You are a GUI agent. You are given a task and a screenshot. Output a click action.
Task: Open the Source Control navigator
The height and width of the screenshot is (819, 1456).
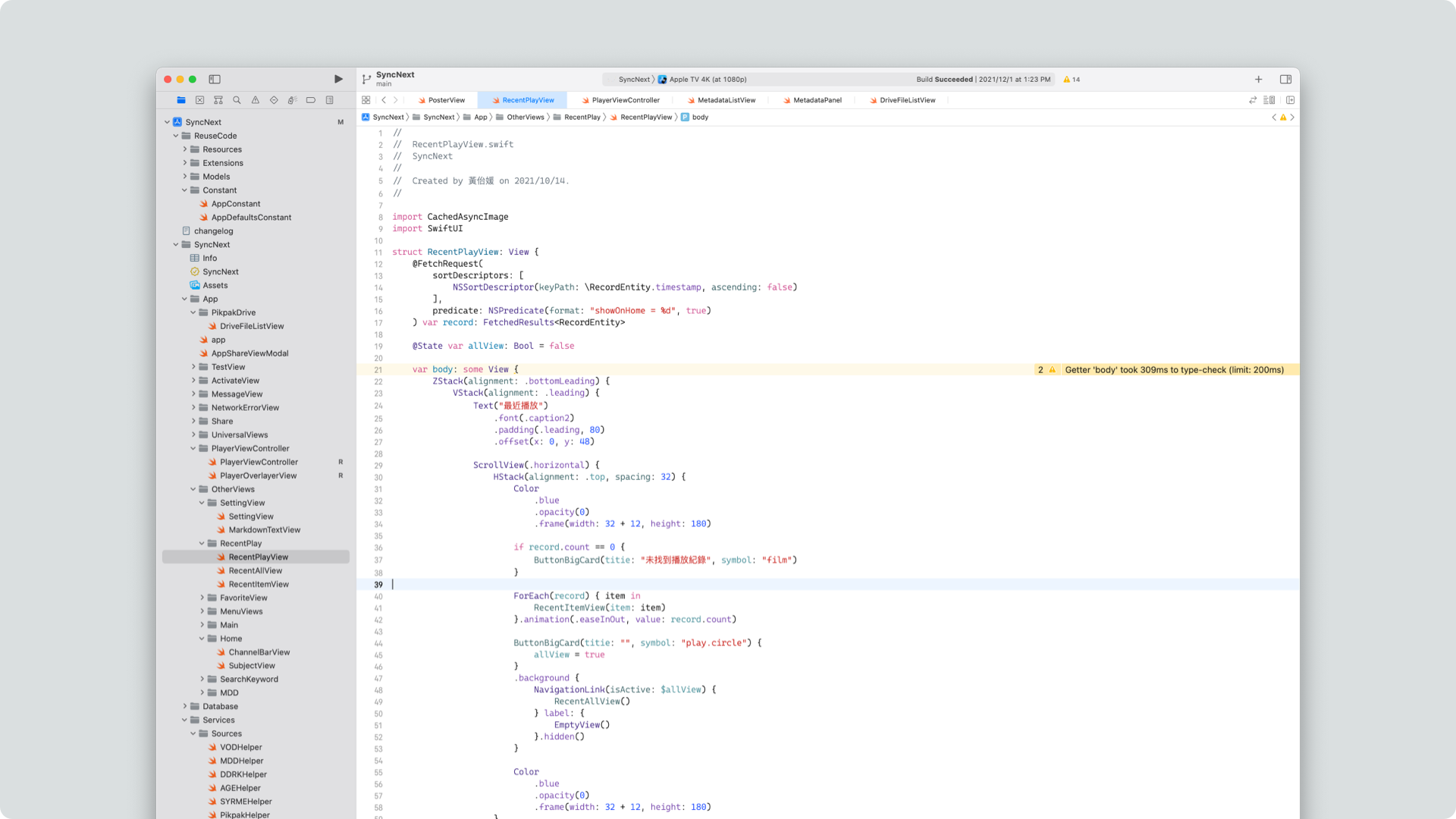tap(199, 100)
